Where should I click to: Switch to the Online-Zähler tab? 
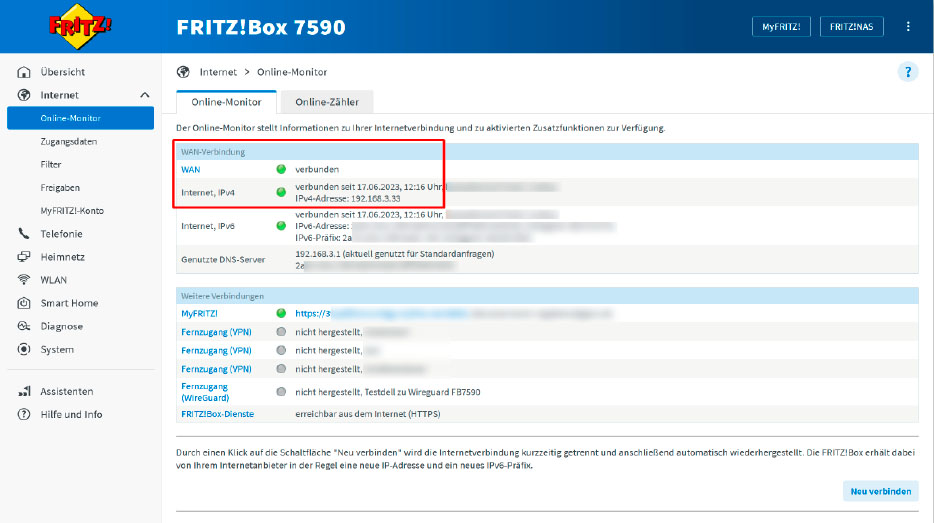[x=327, y=102]
